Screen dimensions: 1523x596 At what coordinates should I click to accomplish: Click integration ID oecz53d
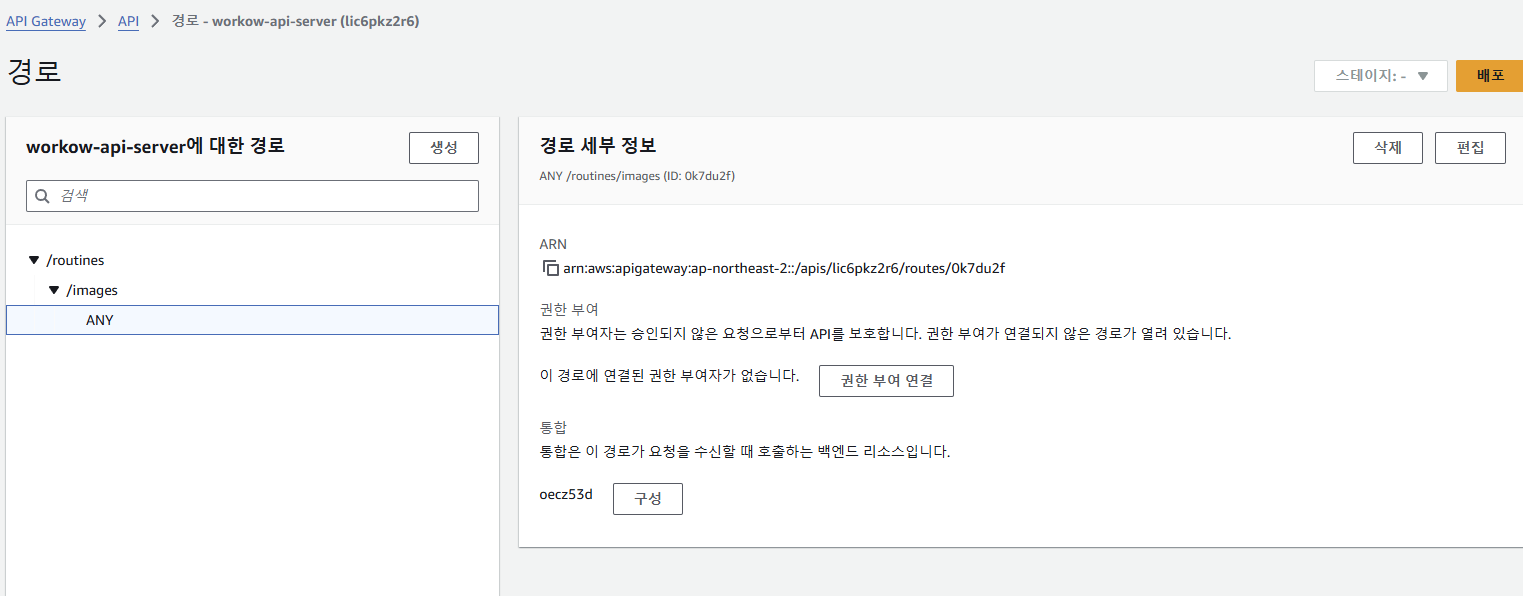[x=566, y=494]
